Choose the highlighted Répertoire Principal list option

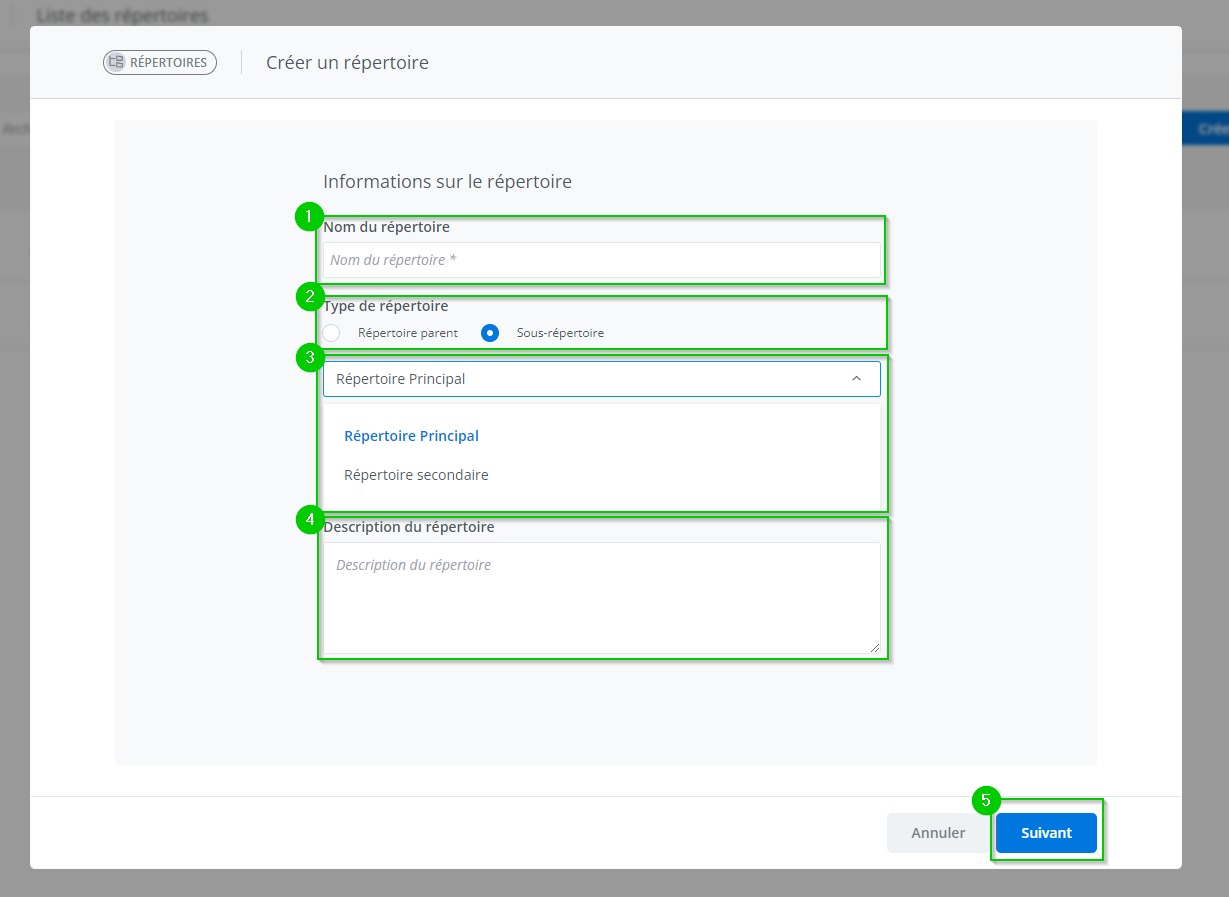pos(411,436)
